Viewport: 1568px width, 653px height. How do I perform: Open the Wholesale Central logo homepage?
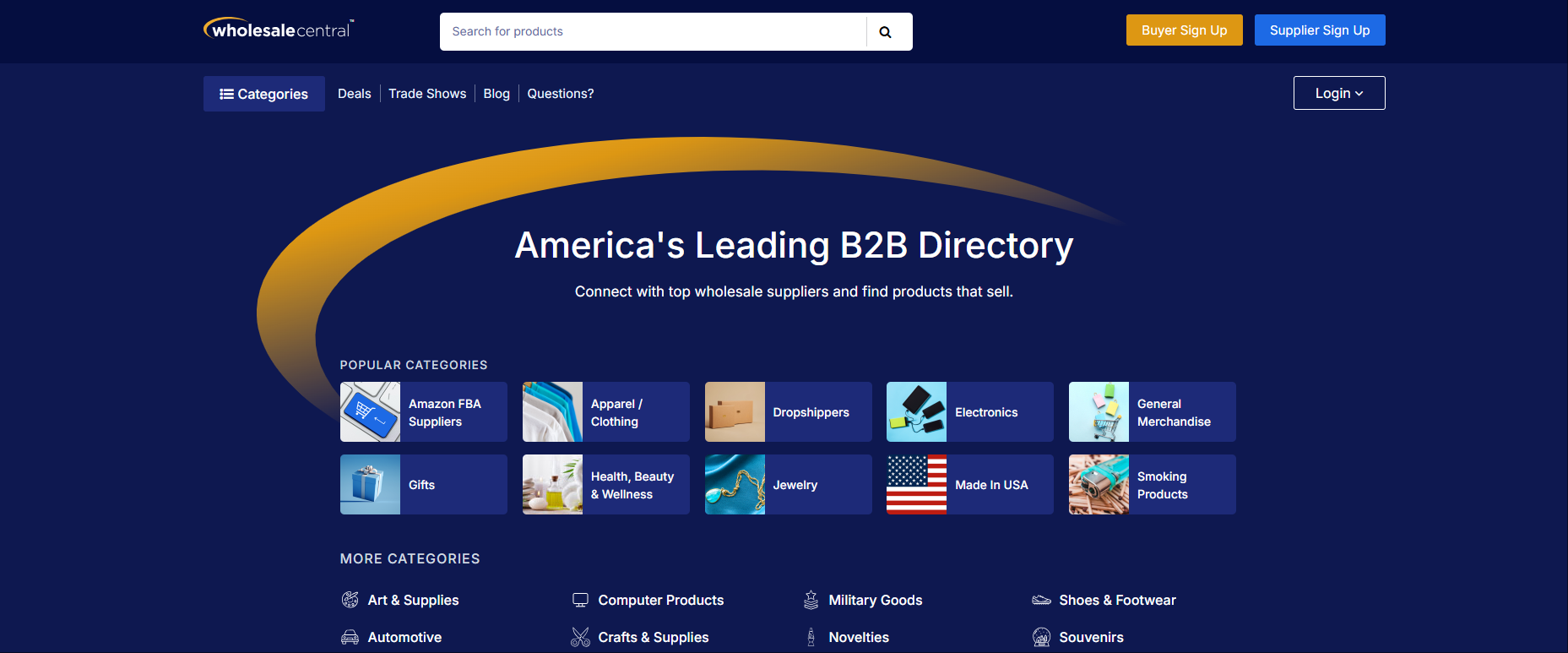(x=279, y=30)
